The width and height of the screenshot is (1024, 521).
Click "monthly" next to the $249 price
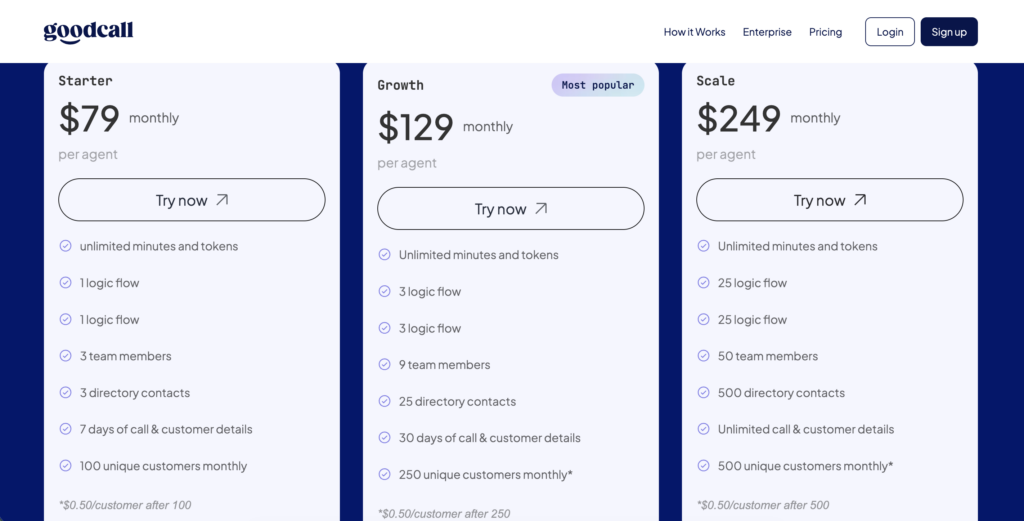pos(815,118)
